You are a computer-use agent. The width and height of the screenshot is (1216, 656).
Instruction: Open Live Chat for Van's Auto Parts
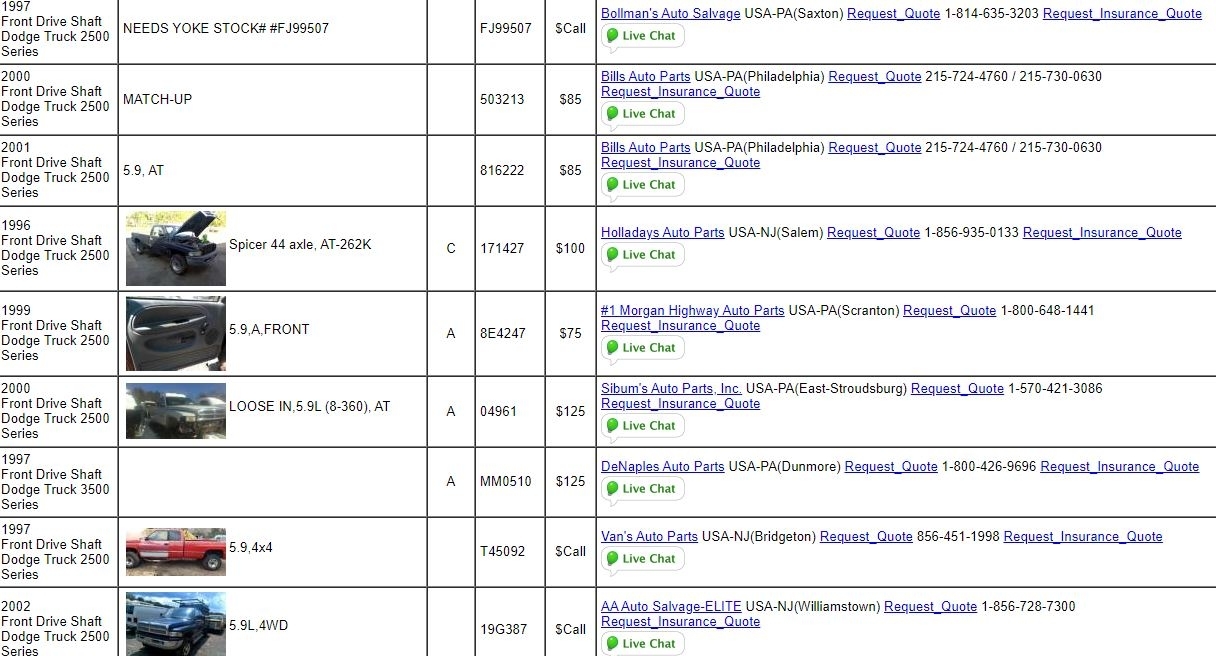[x=643, y=559]
